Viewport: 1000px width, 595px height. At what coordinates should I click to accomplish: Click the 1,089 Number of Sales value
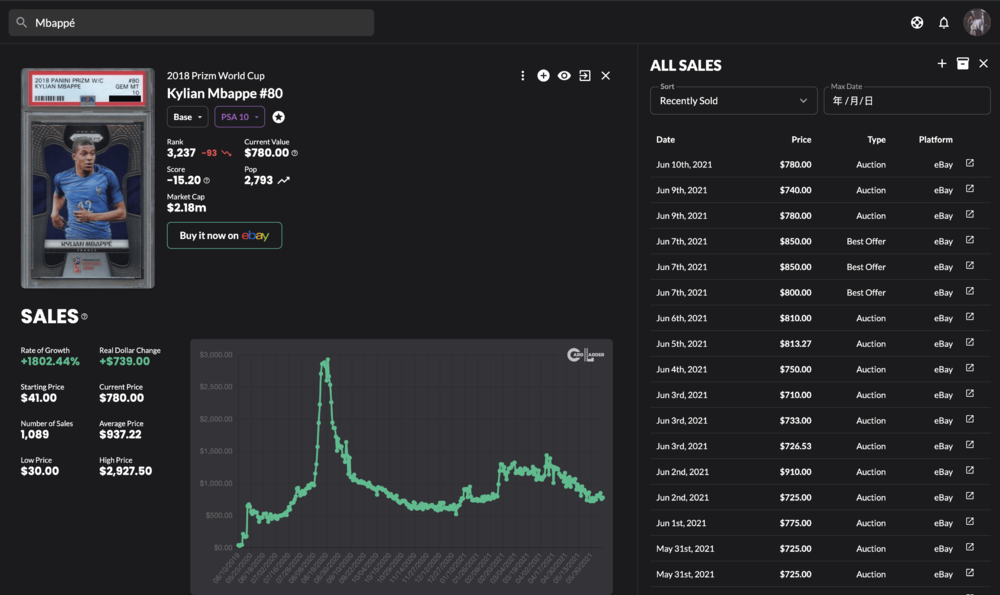tap(34, 435)
